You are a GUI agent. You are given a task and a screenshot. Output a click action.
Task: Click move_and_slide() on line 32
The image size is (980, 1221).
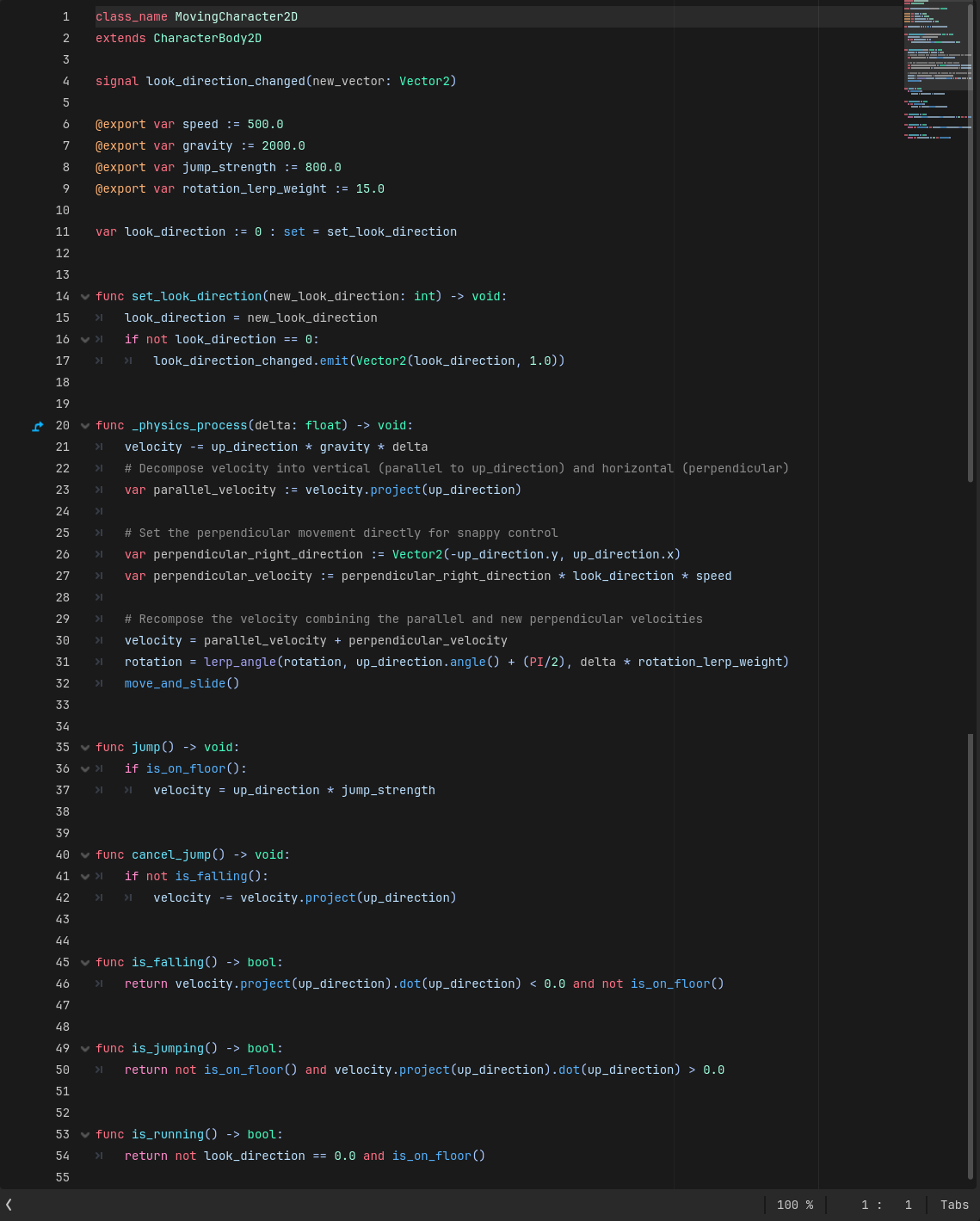tap(182, 683)
